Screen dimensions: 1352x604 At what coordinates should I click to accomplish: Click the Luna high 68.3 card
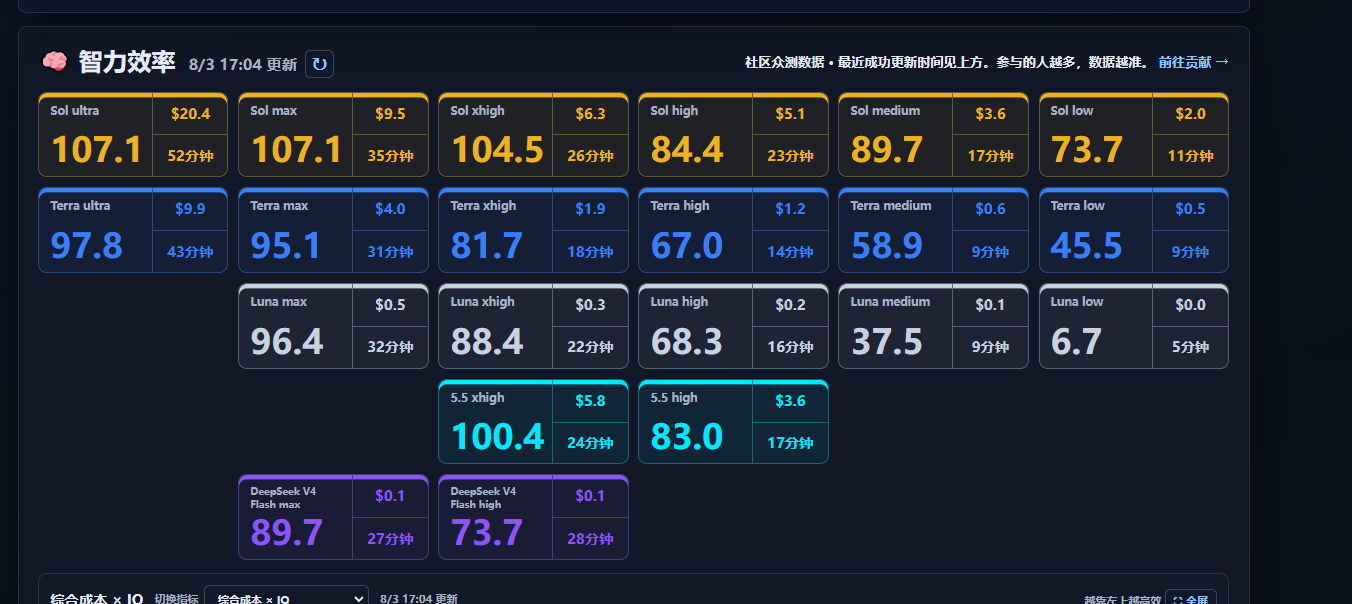pos(733,326)
